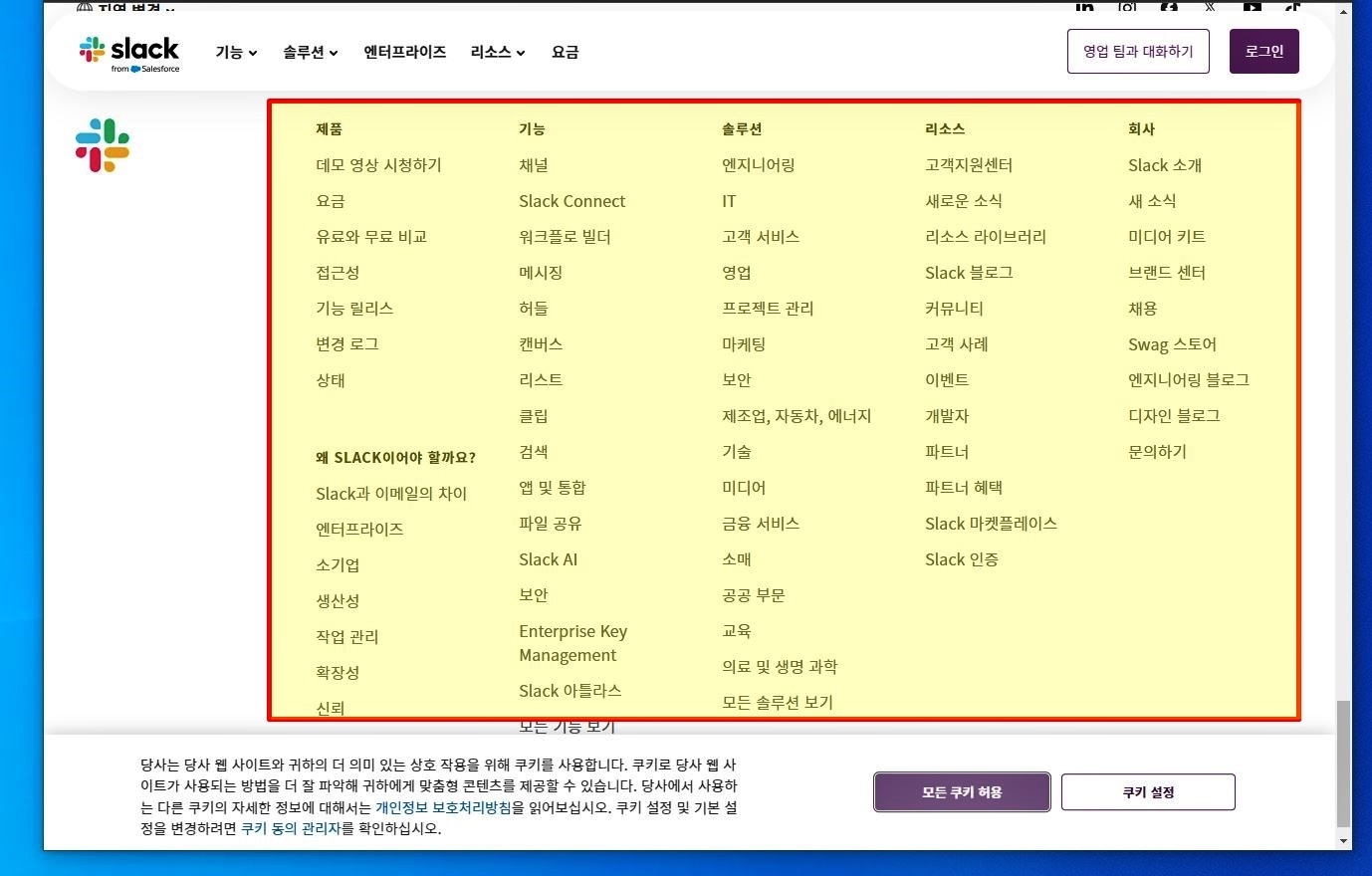The height and width of the screenshot is (876, 1372).
Task: Click the 로그인 button
Action: point(1263,52)
